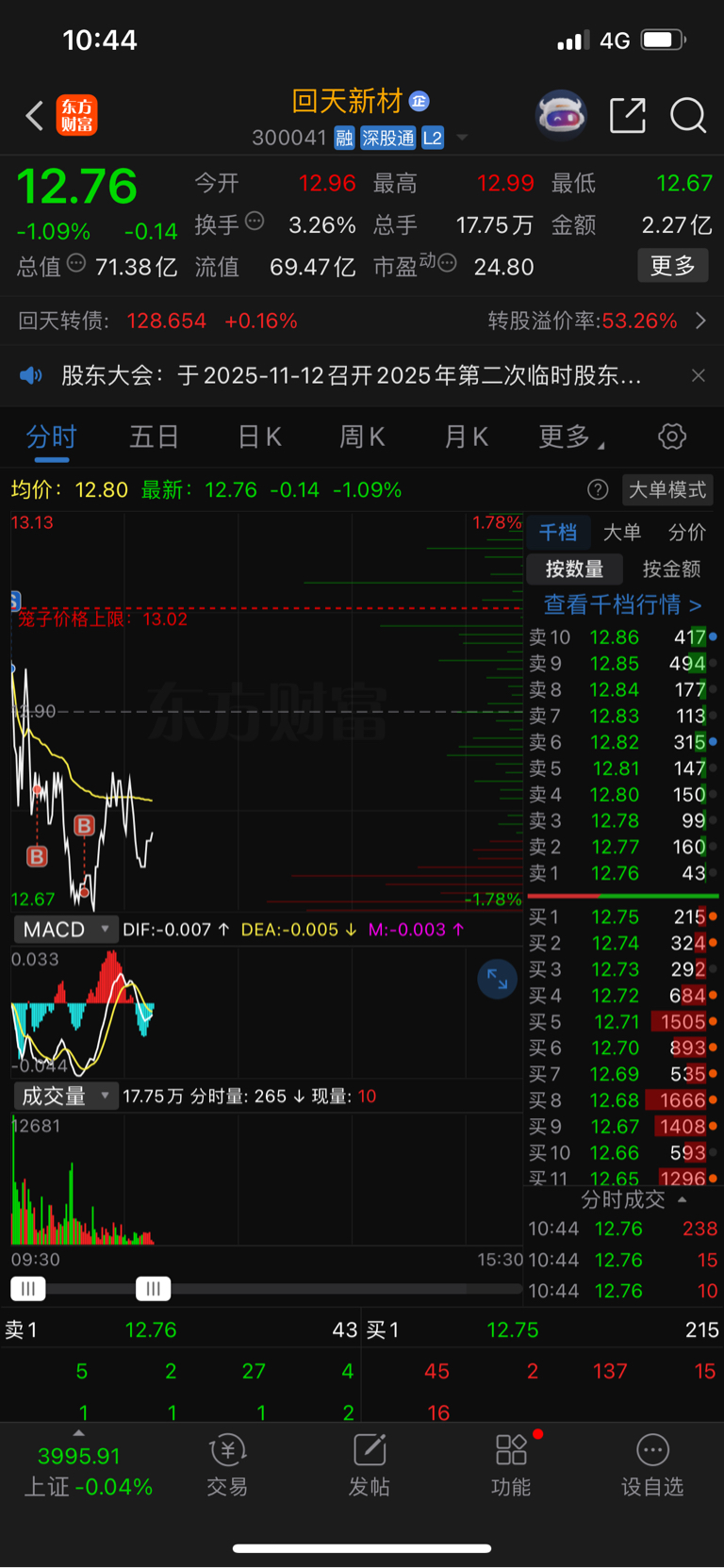Tap the lower-left B buy marker
This screenshot has width=724, height=1568.
pyautogui.click(x=37, y=856)
